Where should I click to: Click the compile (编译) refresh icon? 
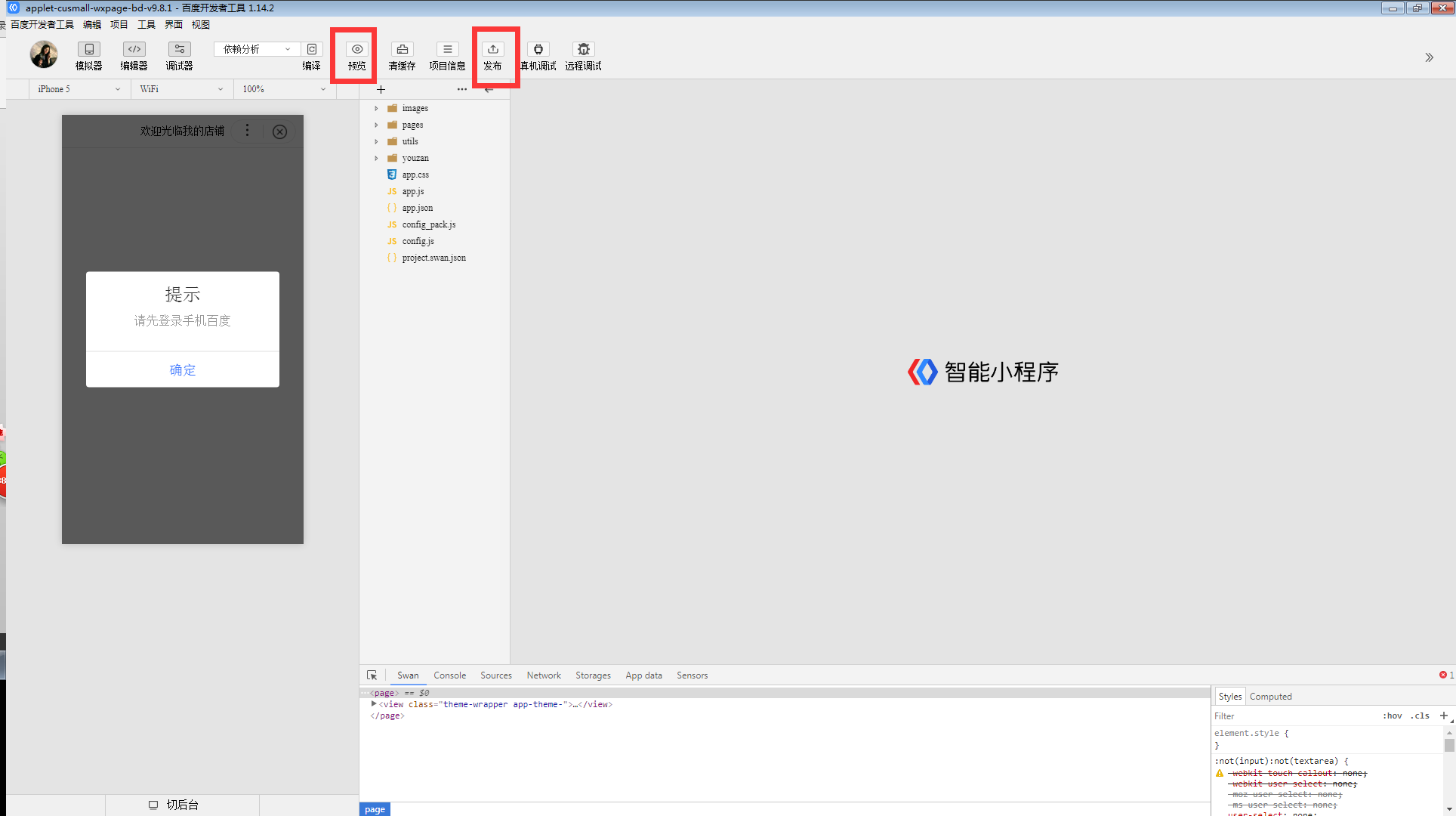coord(311,50)
